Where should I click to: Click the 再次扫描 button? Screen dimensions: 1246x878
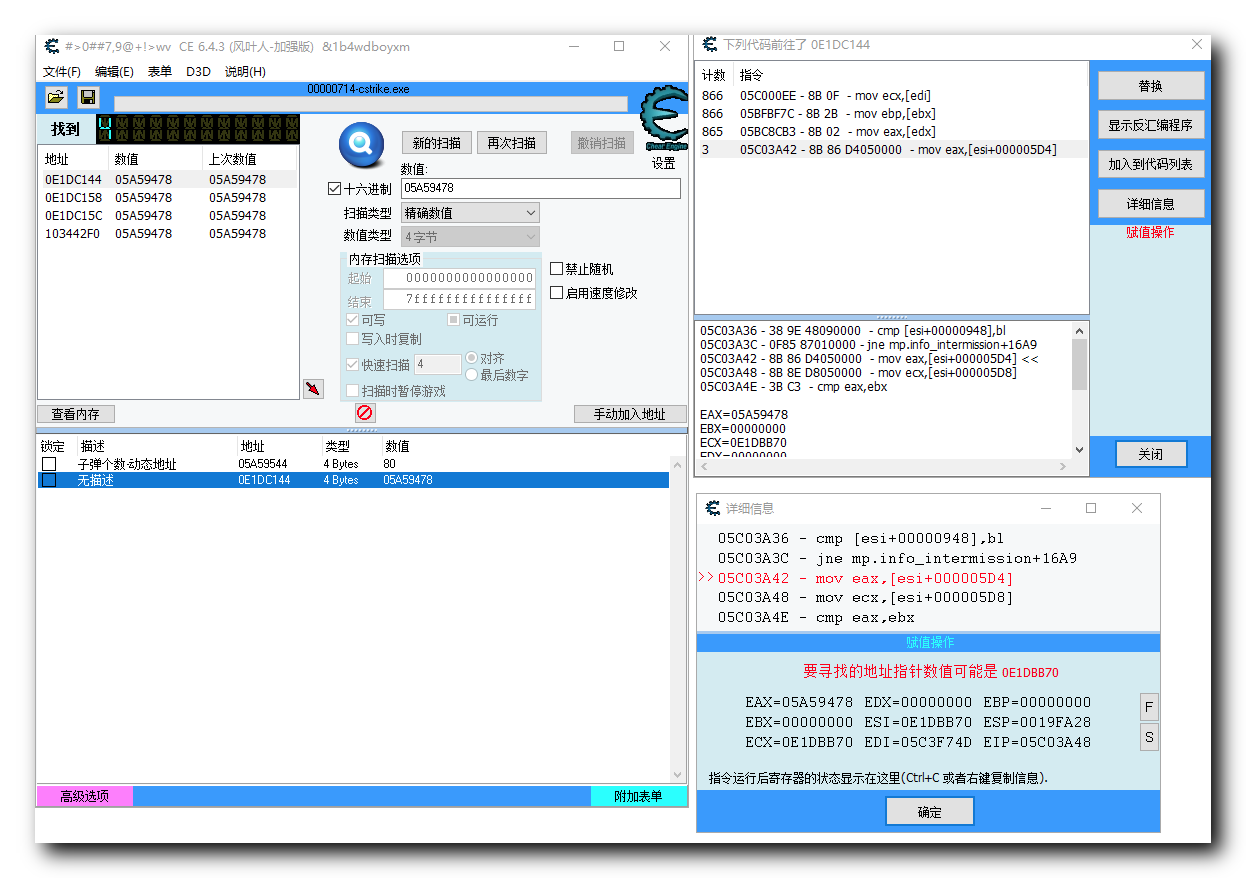(512, 143)
